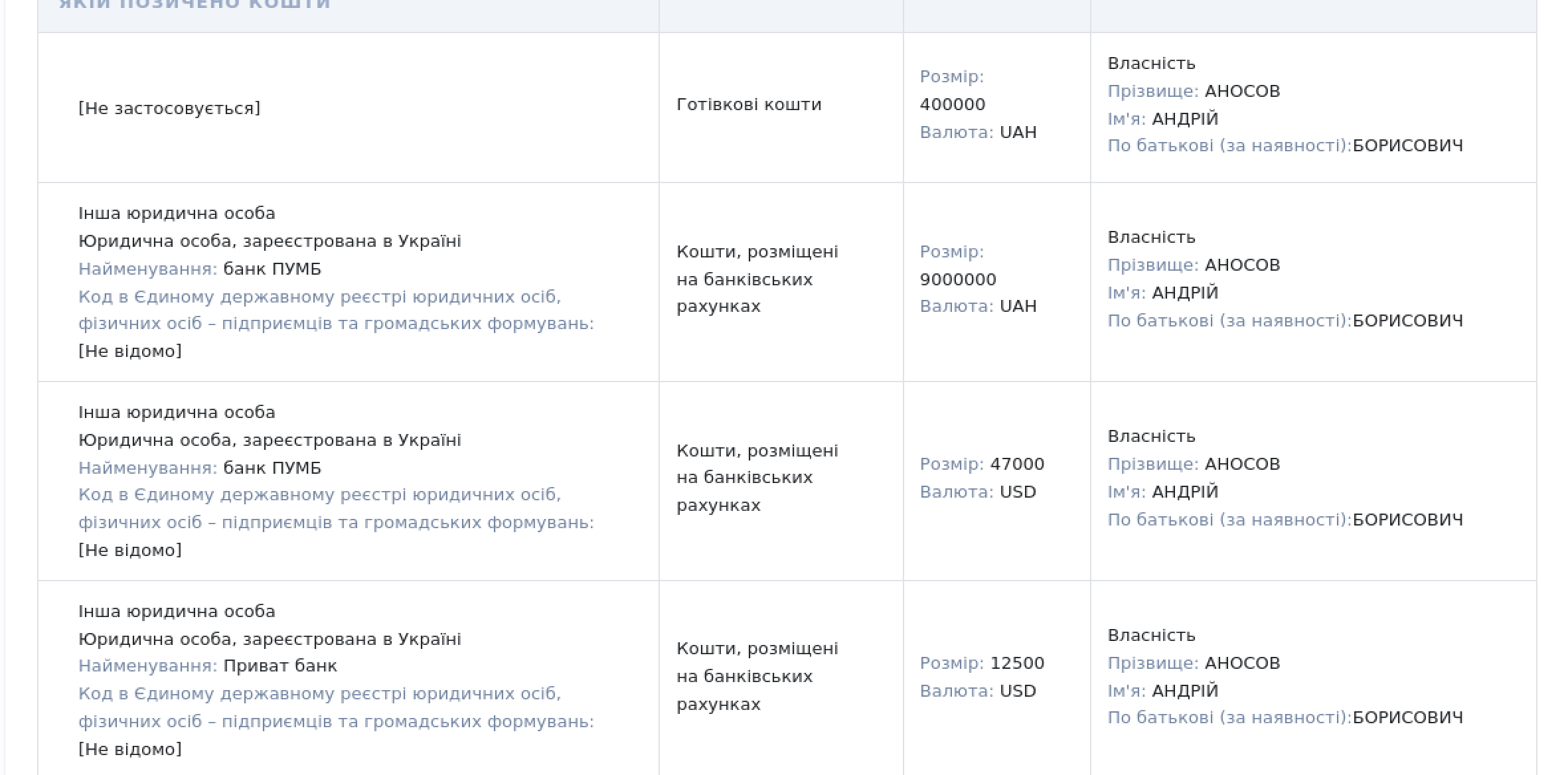Click the USD currency in the 12500 row

coord(1018,691)
